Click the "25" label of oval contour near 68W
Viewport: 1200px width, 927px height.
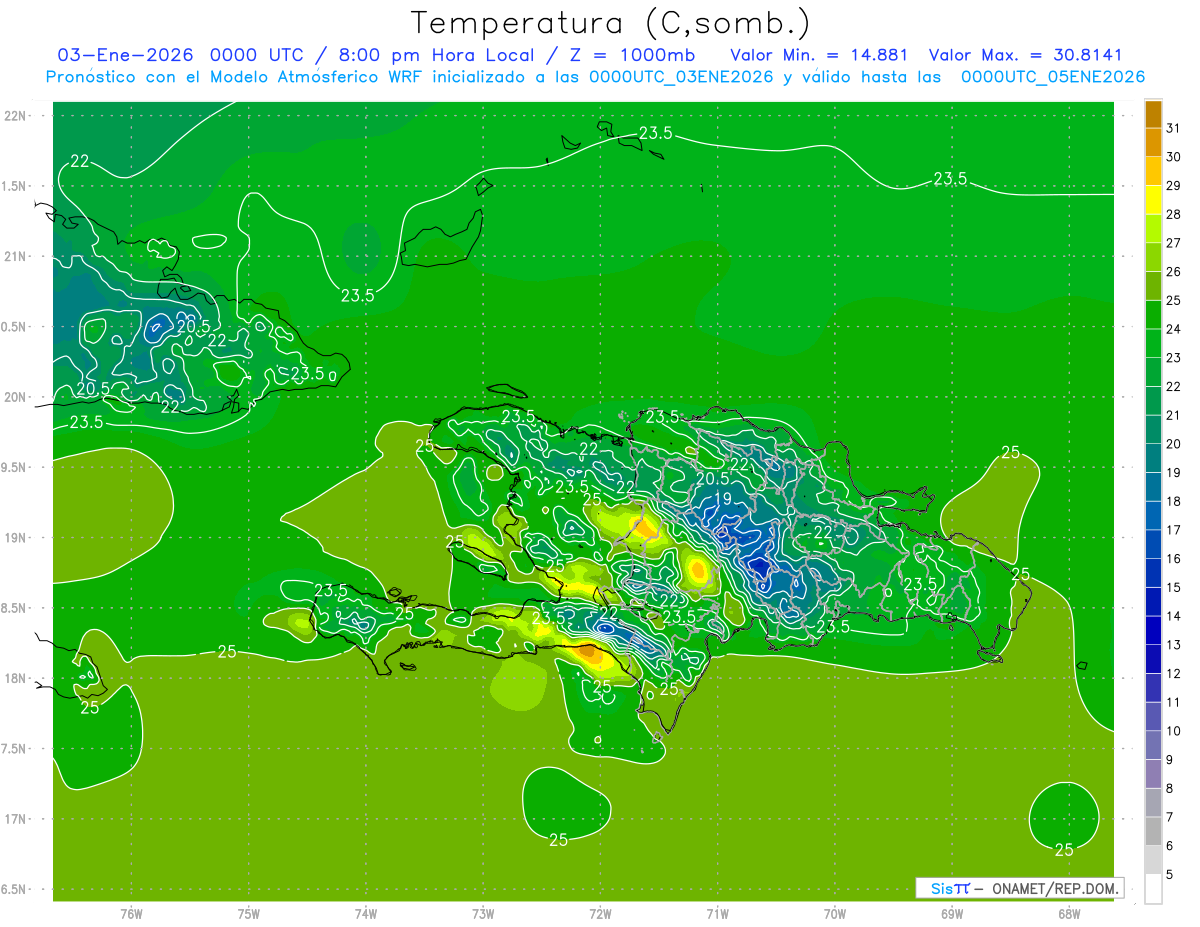click(1064, 850)
